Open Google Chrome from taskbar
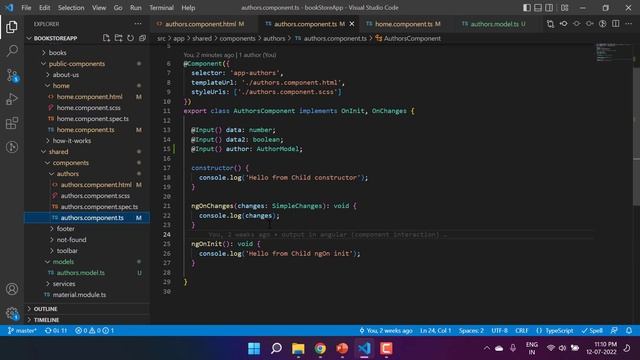Screen dimensions: 640x360 point(320,348)
